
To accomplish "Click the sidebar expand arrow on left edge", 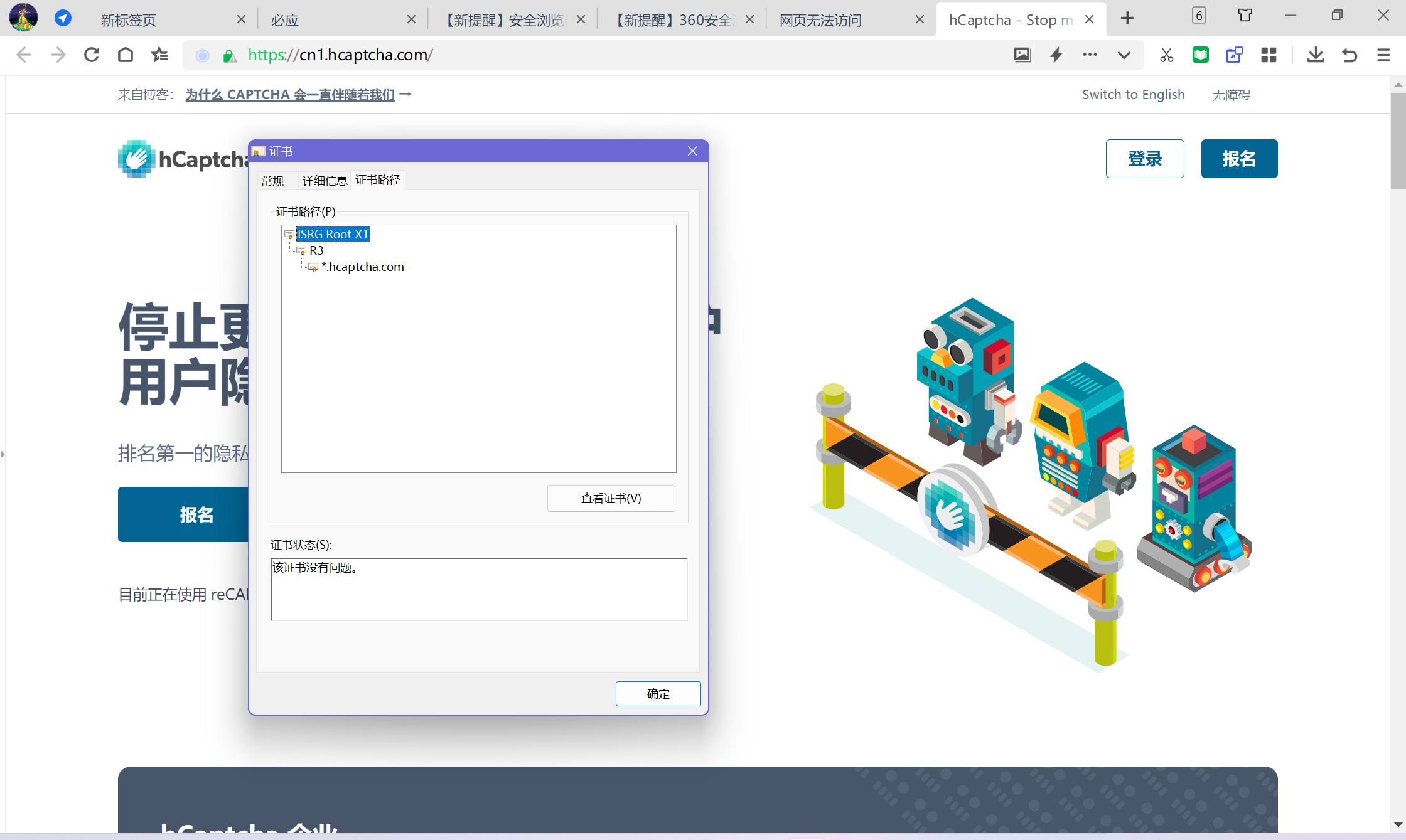I will point(3,454).
